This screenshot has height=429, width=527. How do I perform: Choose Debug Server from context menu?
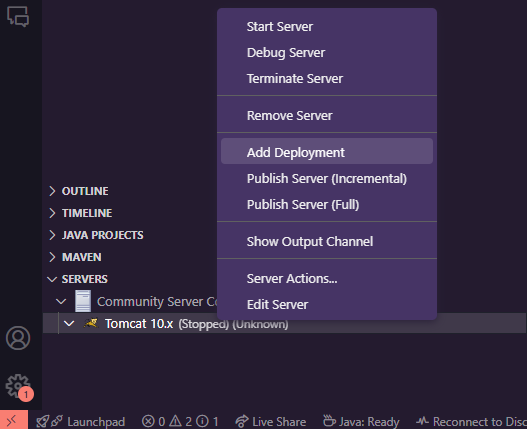click(x=327, y=53)
